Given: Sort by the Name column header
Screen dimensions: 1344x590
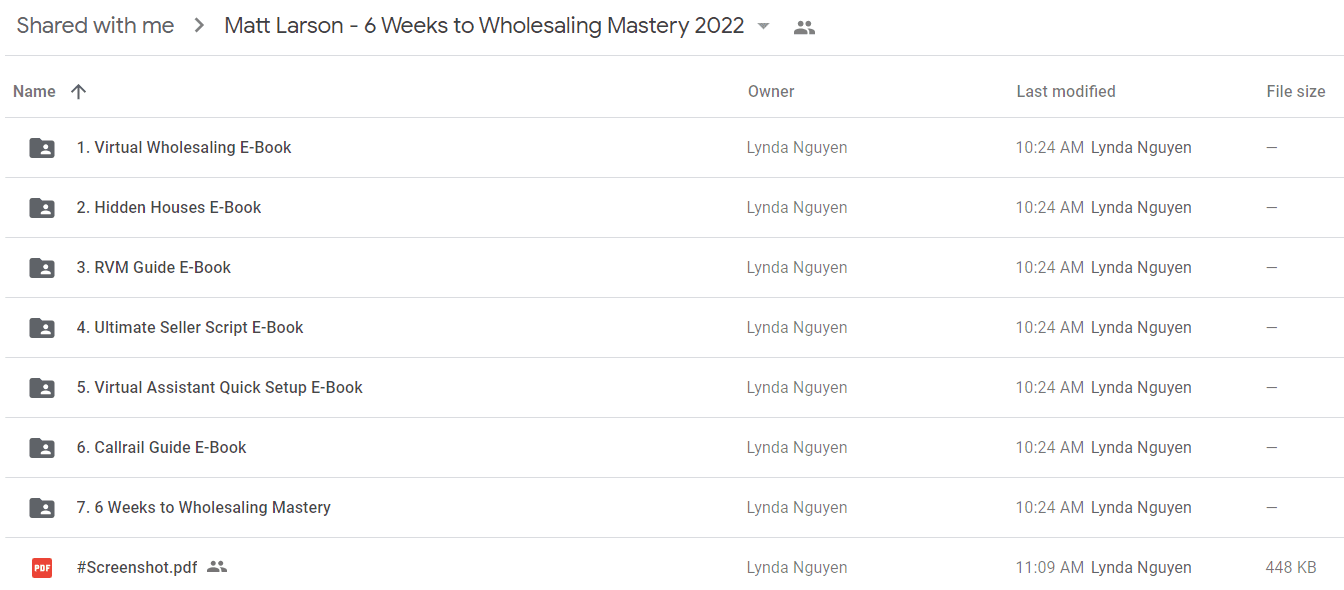Looking at the screenshot, I should (34, 92).
